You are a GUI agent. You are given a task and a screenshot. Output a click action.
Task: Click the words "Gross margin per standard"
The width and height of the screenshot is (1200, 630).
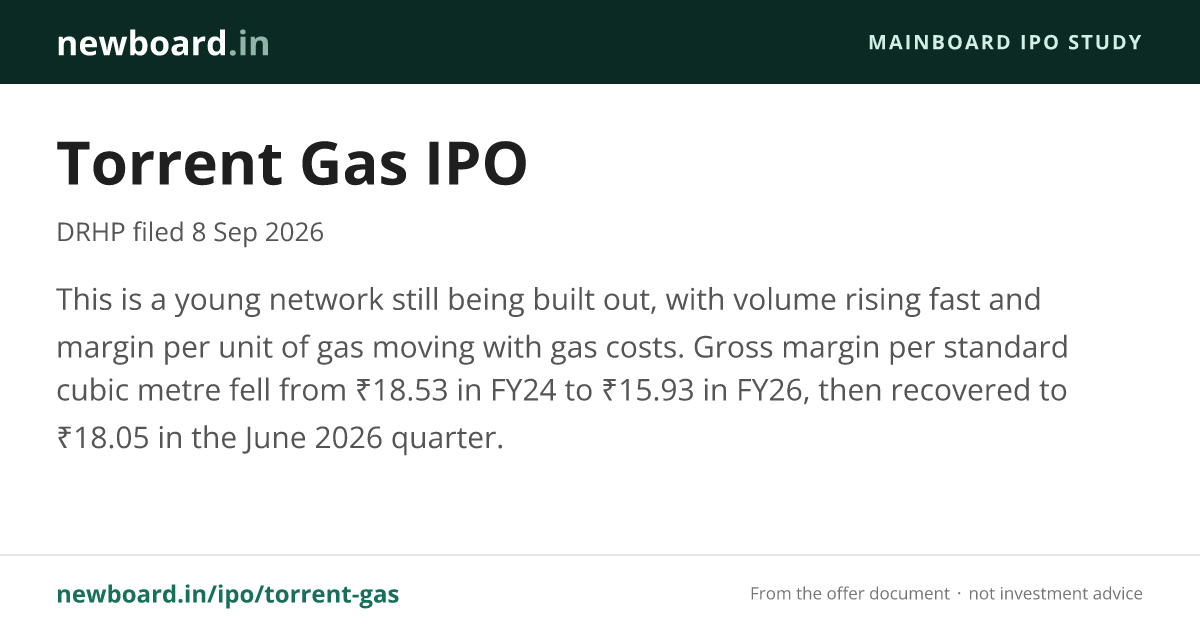click(x=881, y=347)
